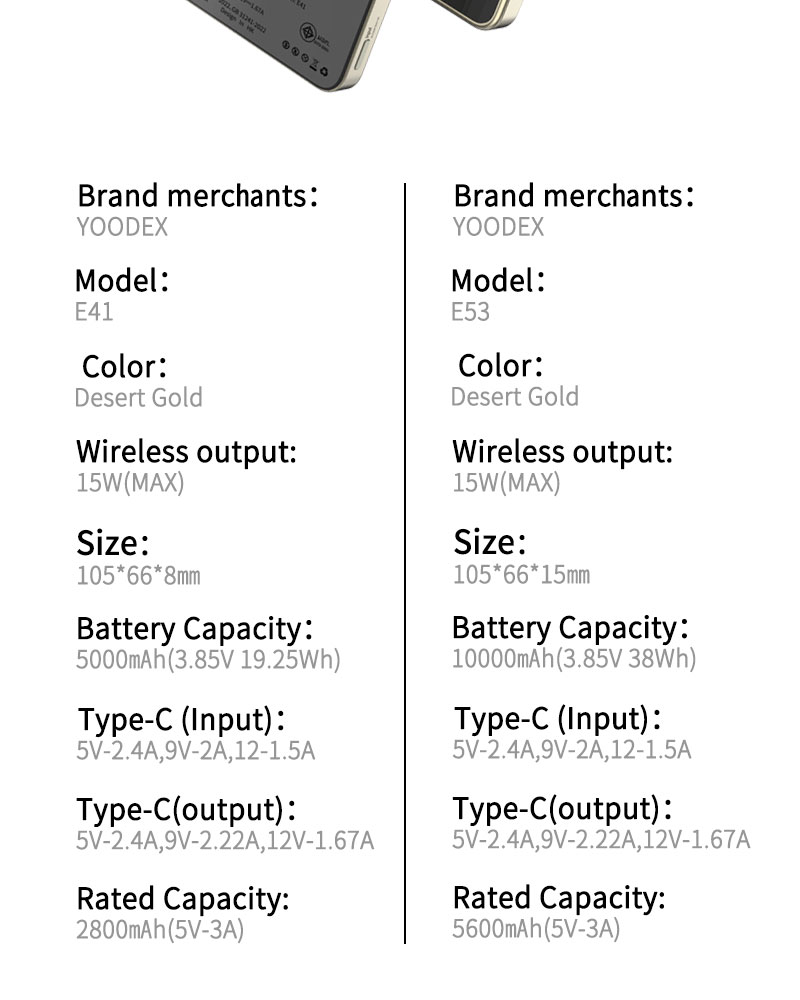Click the Color heading in E53 column
The image size is (800, 1000).
[500, 366]
